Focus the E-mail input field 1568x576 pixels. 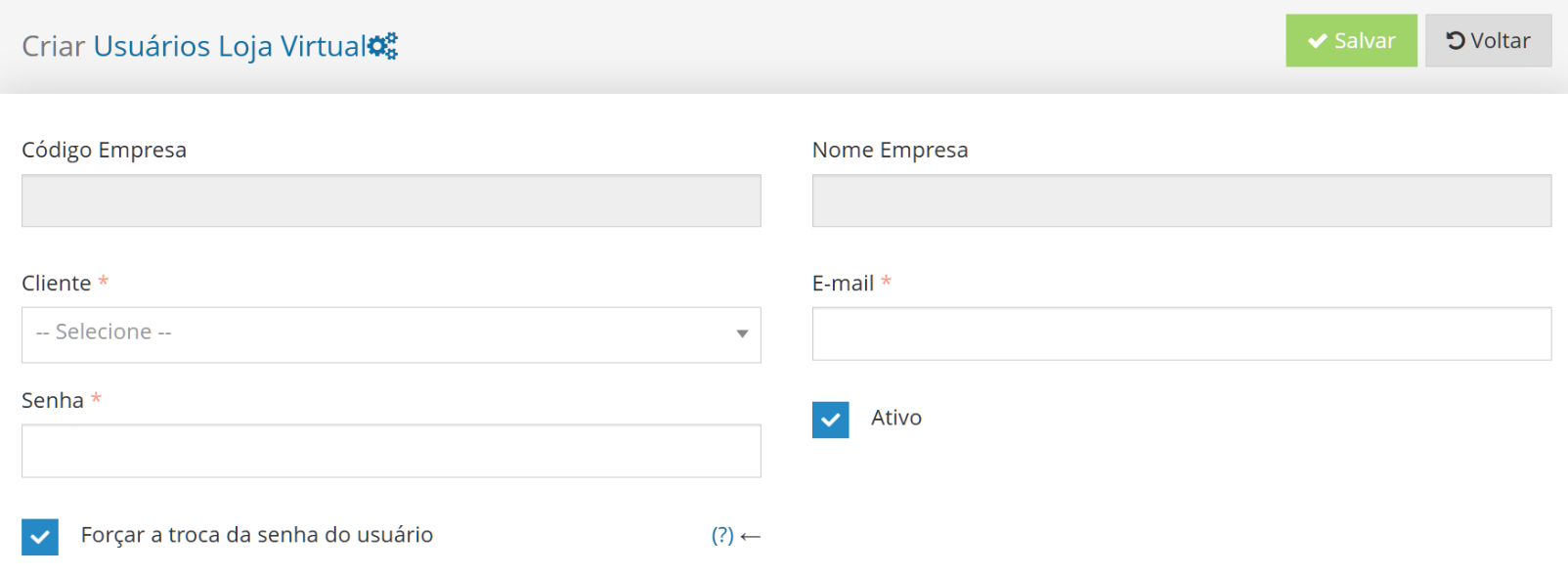1182,333
